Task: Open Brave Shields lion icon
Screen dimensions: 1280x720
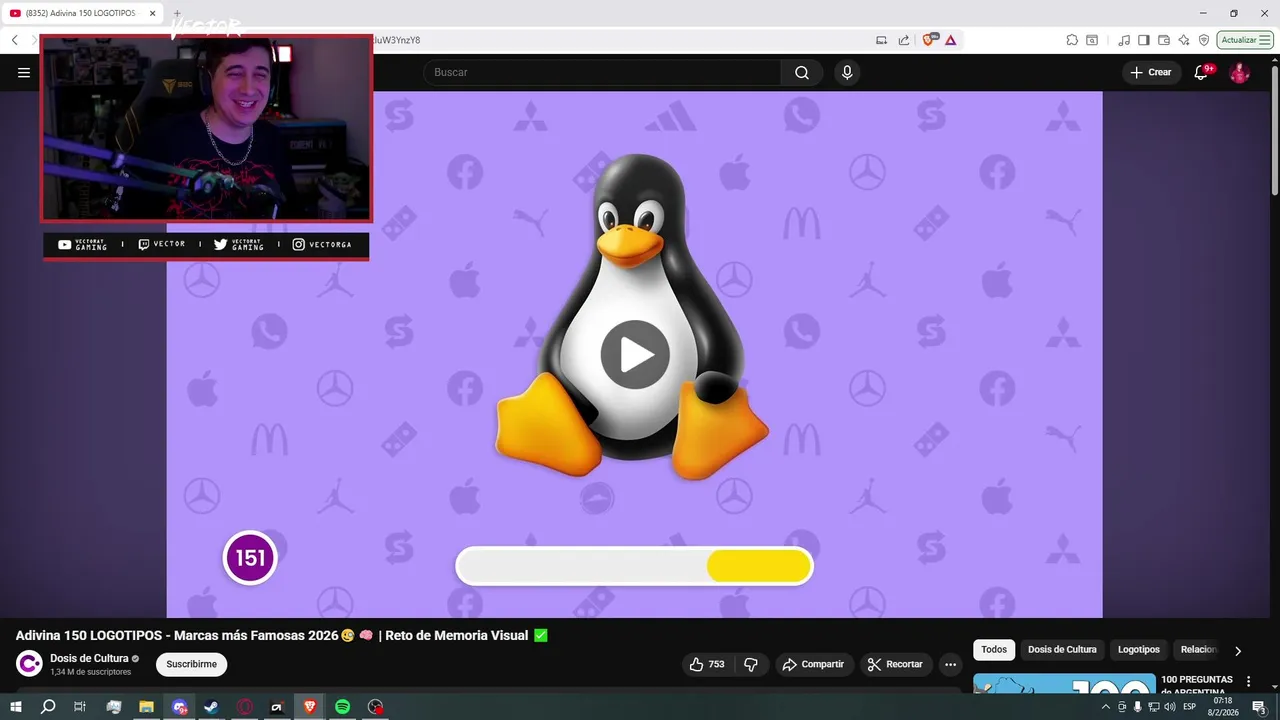Action: pos(929,40)
